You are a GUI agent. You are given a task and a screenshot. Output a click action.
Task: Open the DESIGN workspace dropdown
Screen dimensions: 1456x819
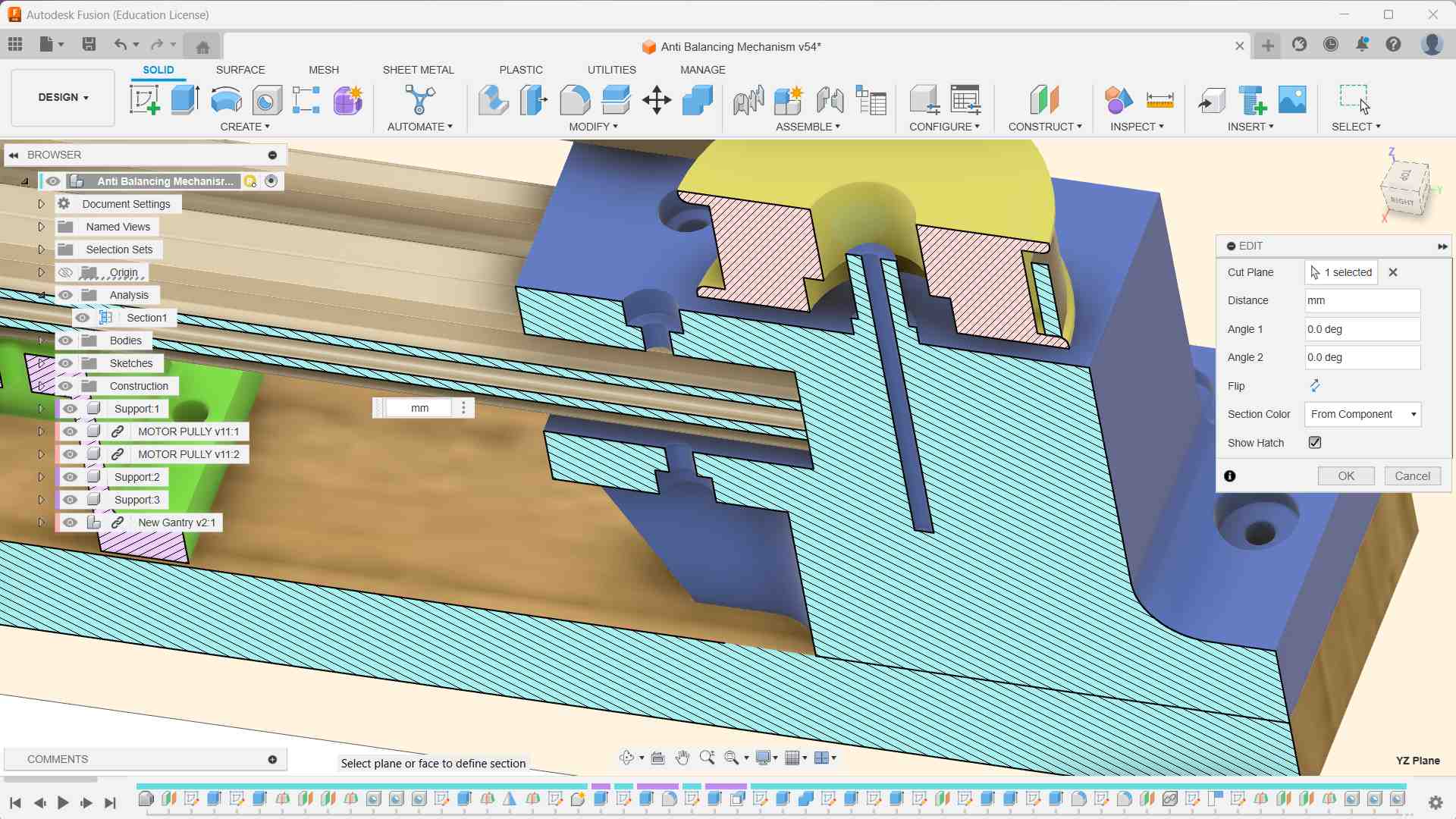tap(64, 97)
